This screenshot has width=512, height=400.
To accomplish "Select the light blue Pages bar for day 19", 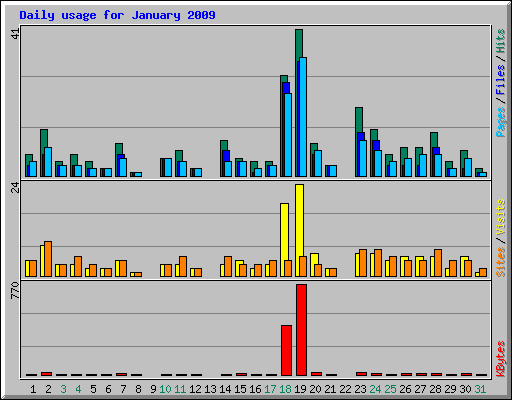I will (x=303, y=117).
